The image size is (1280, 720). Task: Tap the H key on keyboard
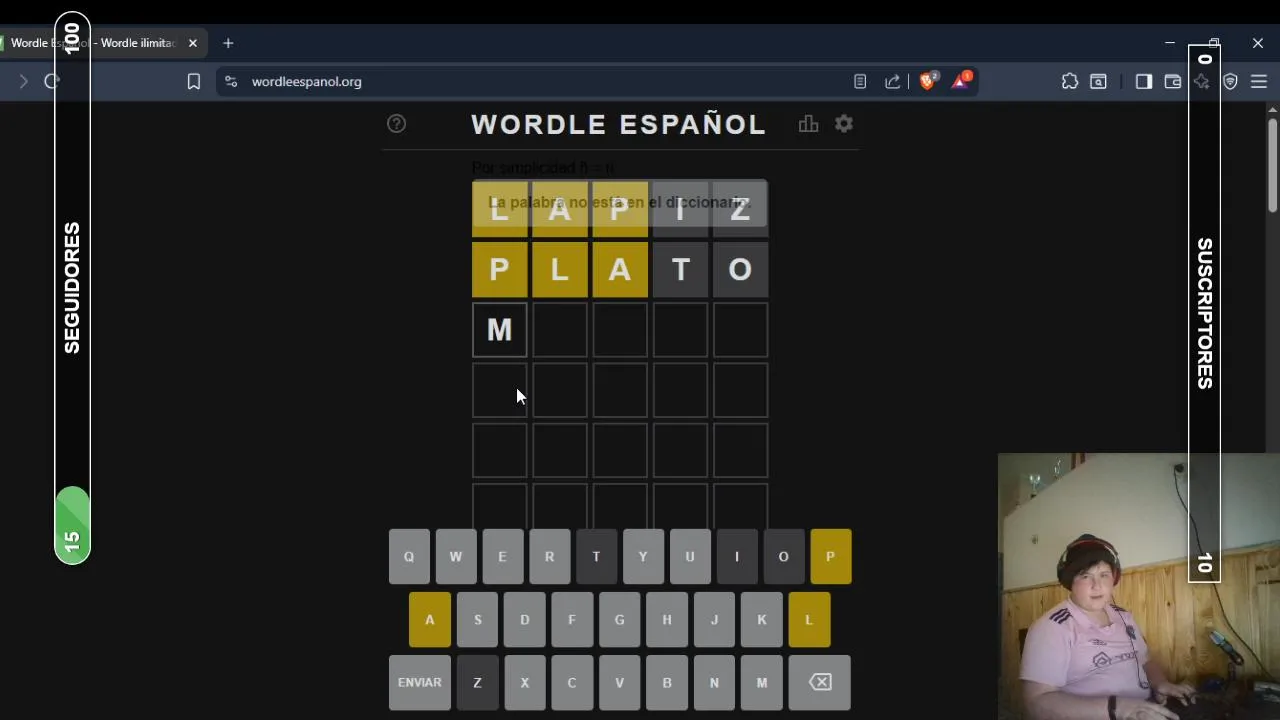pyautogui.click(x=667, y=620)
